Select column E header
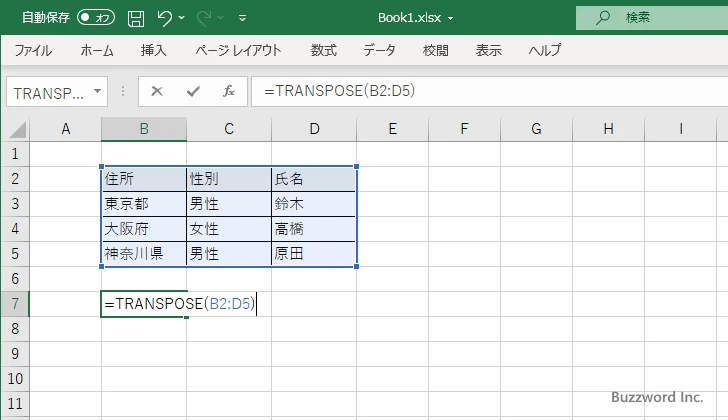 click(x=393, y=129)
